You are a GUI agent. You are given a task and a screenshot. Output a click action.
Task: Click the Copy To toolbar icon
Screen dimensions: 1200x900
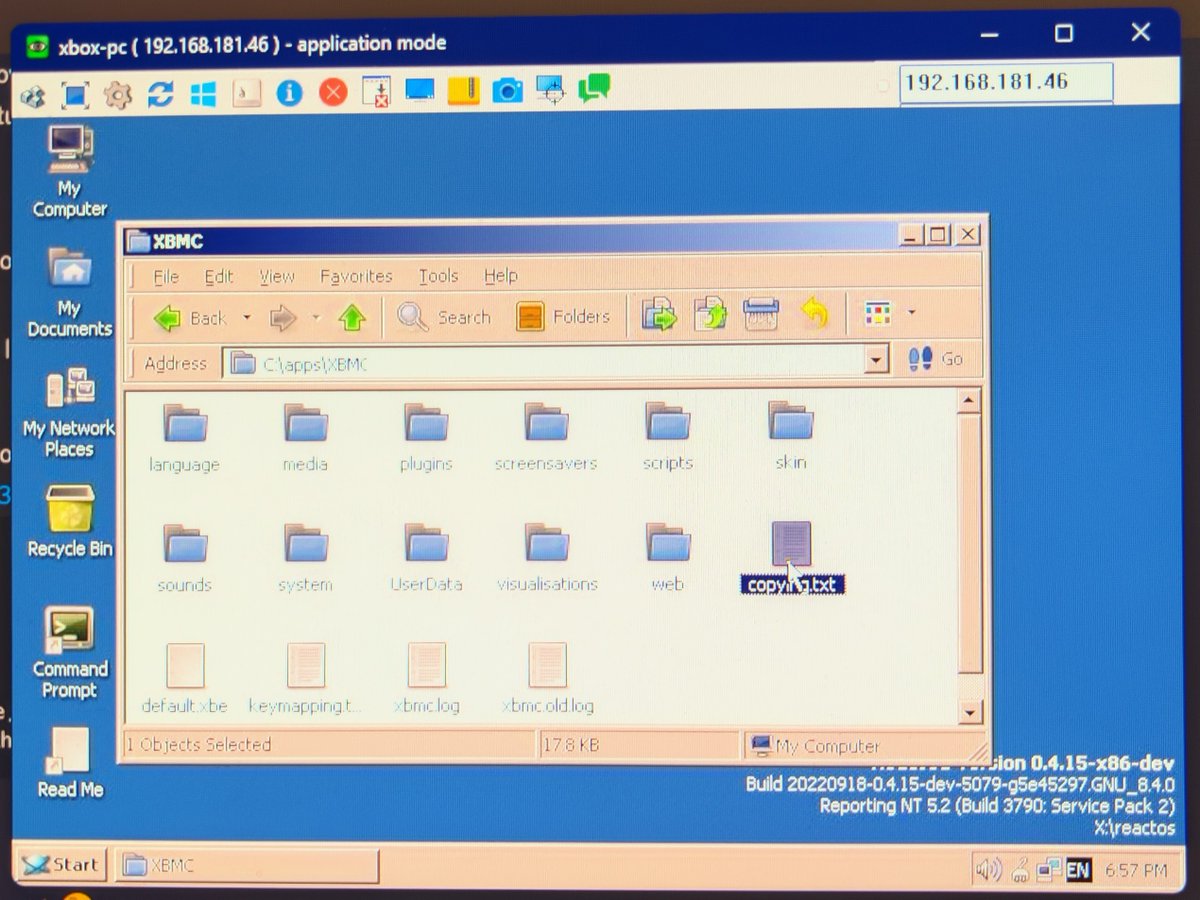(x=711, y=314)
